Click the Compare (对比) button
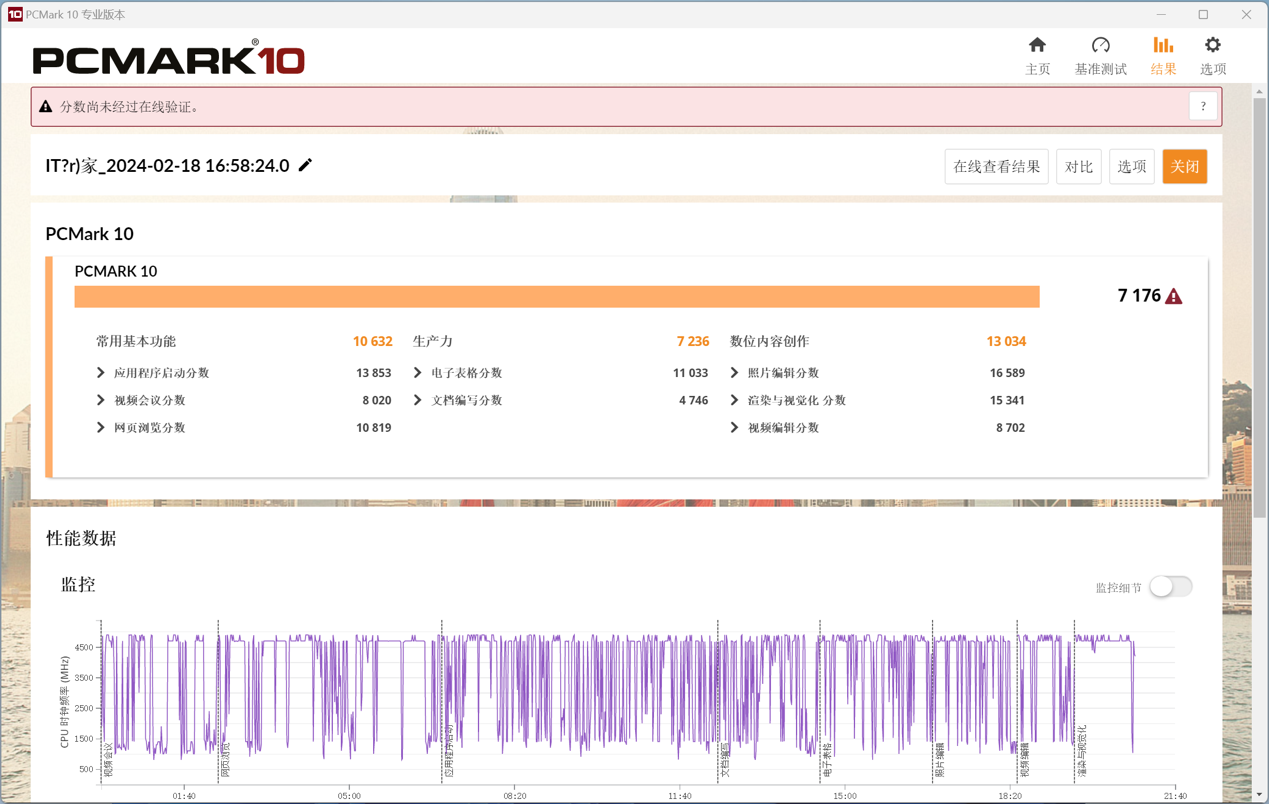1269x804 pixels. (x=1078, y=167)
